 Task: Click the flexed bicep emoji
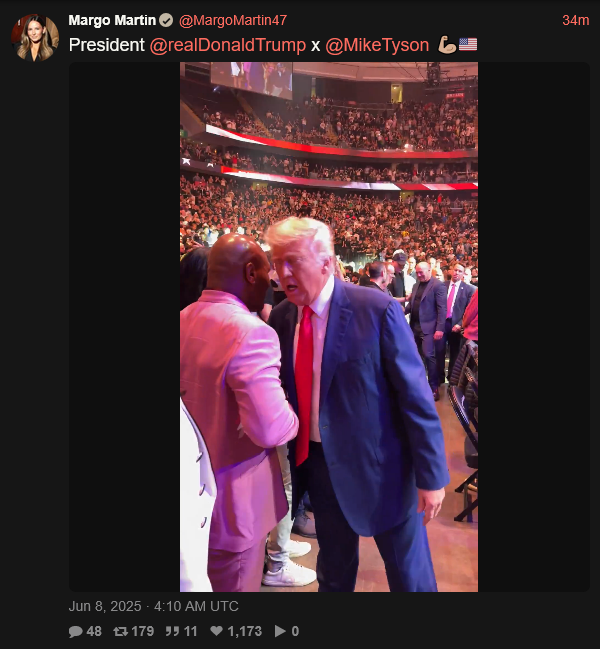pyautogui.click(x=447, y=44)
